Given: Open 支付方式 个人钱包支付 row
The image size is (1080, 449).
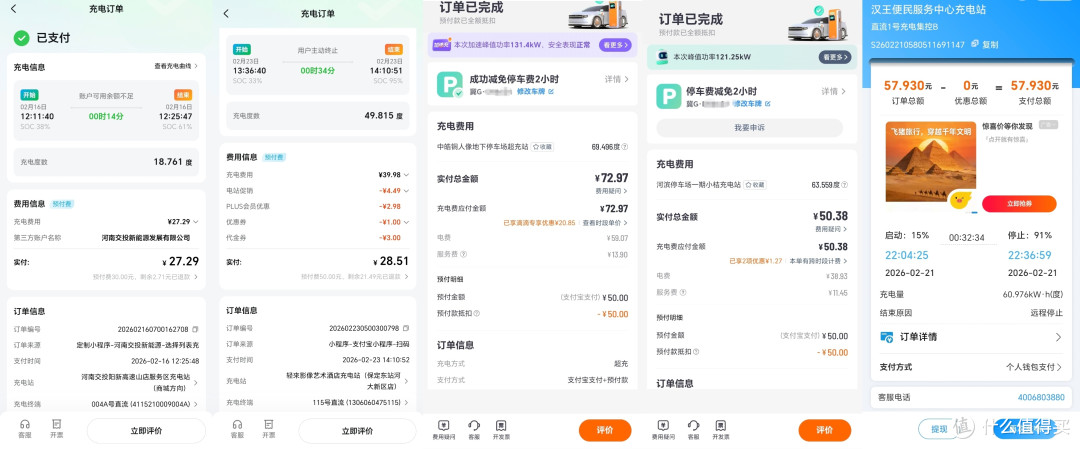Looking at the screenshot, I should [971, 367].
